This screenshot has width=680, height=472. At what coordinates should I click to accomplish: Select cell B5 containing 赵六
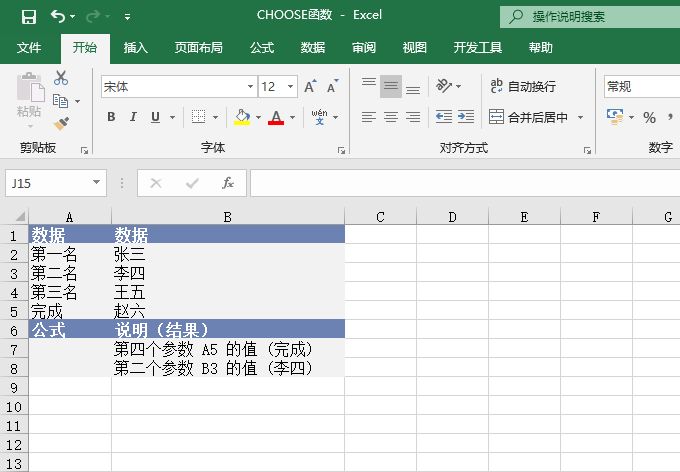tap(228, 311)
